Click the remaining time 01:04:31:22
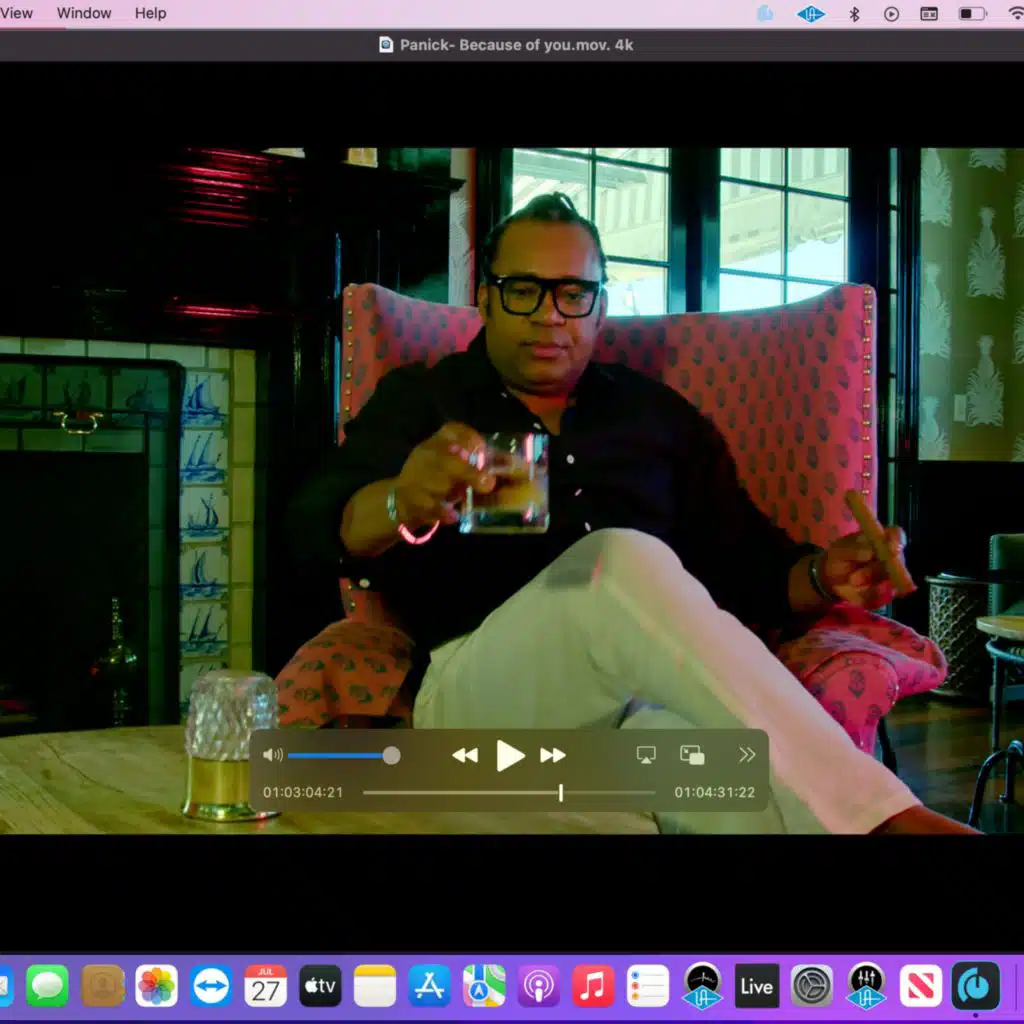 [x=714, y=792]
